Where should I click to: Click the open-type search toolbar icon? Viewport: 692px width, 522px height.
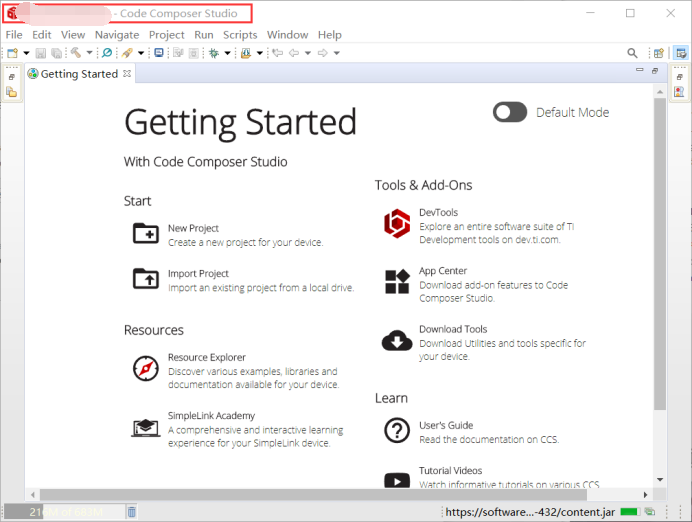(246, 53)
